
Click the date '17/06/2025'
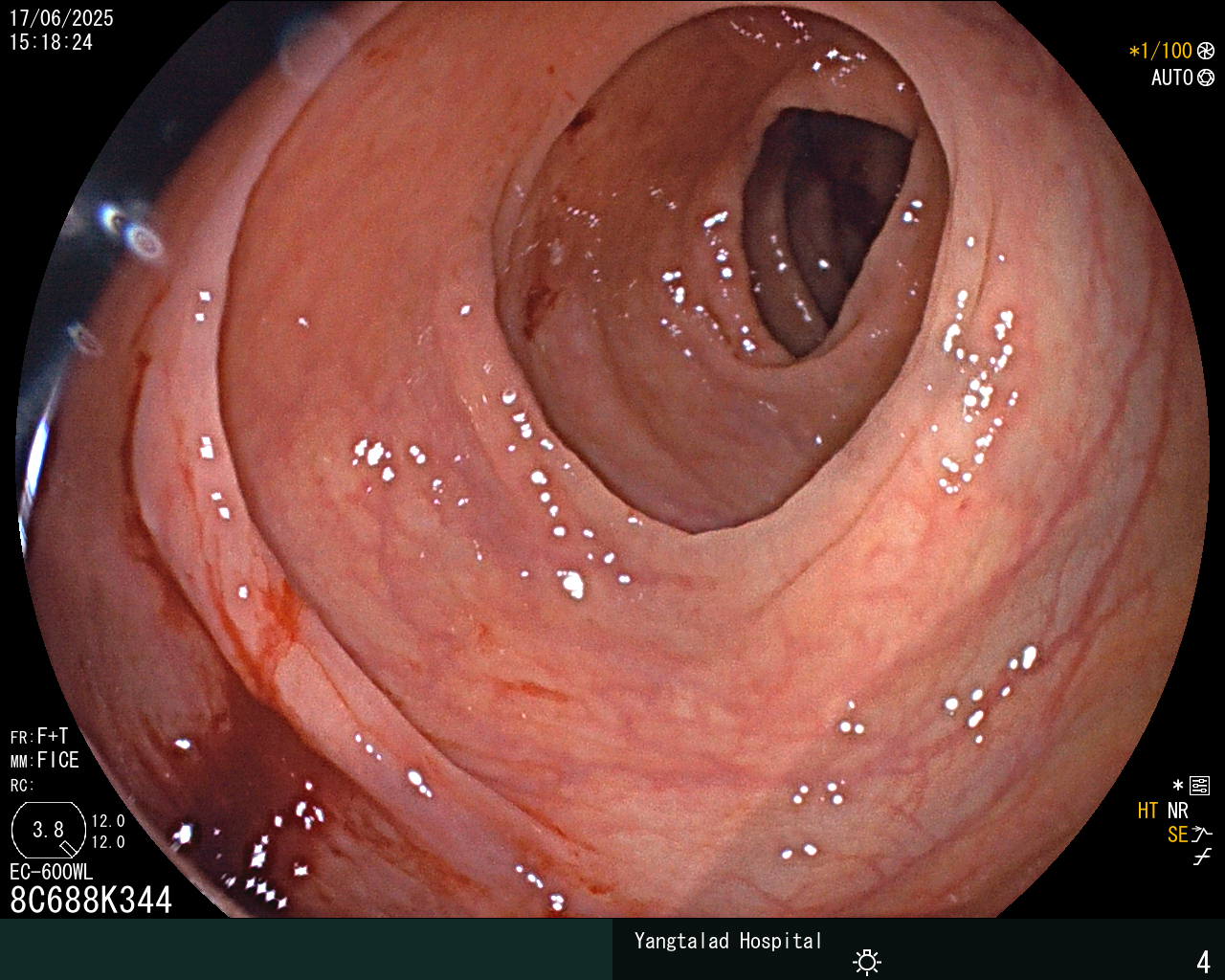[61, 18]
